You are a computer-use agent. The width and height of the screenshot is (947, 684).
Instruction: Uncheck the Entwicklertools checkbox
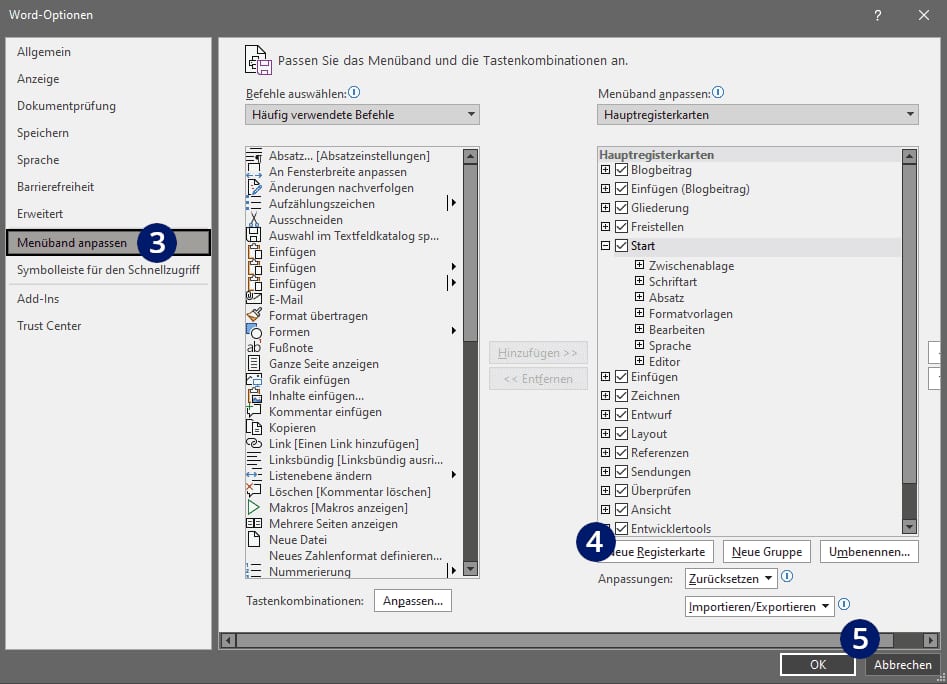coord(621,528)
